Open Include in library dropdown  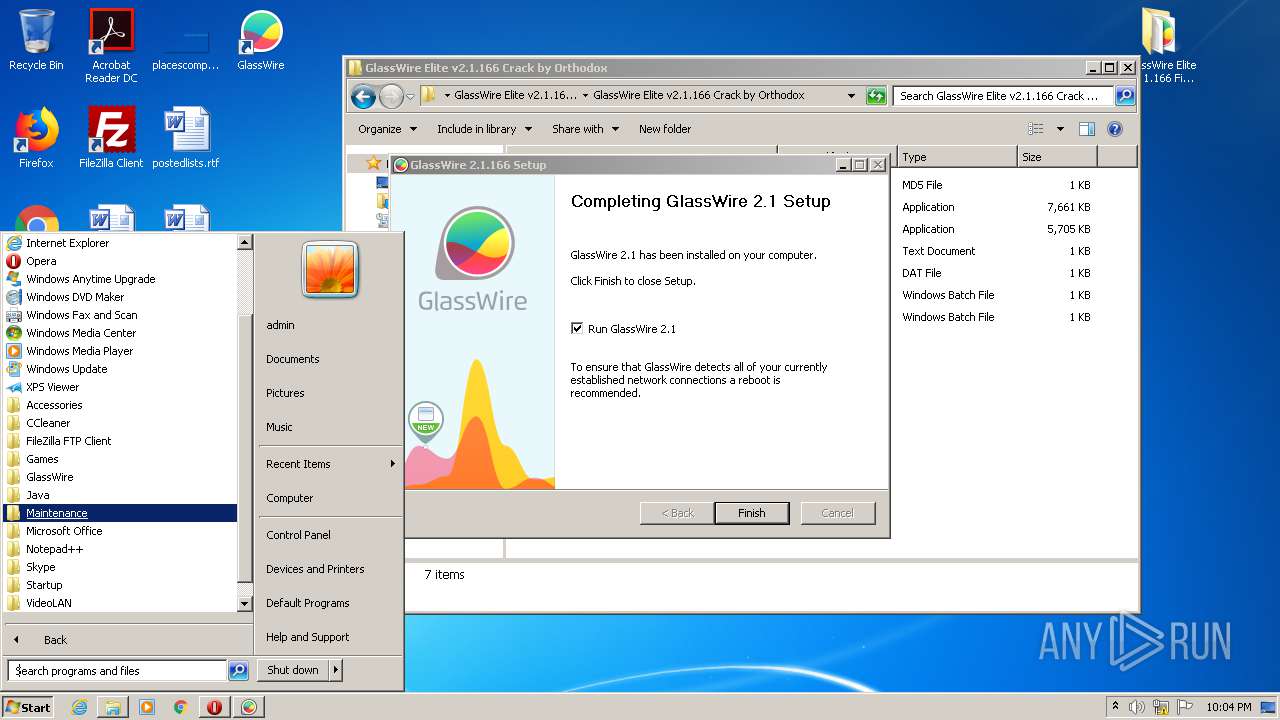[483, 129]
